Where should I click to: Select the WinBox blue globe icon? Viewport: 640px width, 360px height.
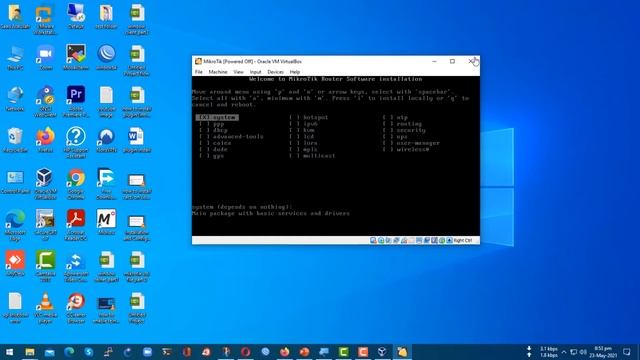point(106,58)
